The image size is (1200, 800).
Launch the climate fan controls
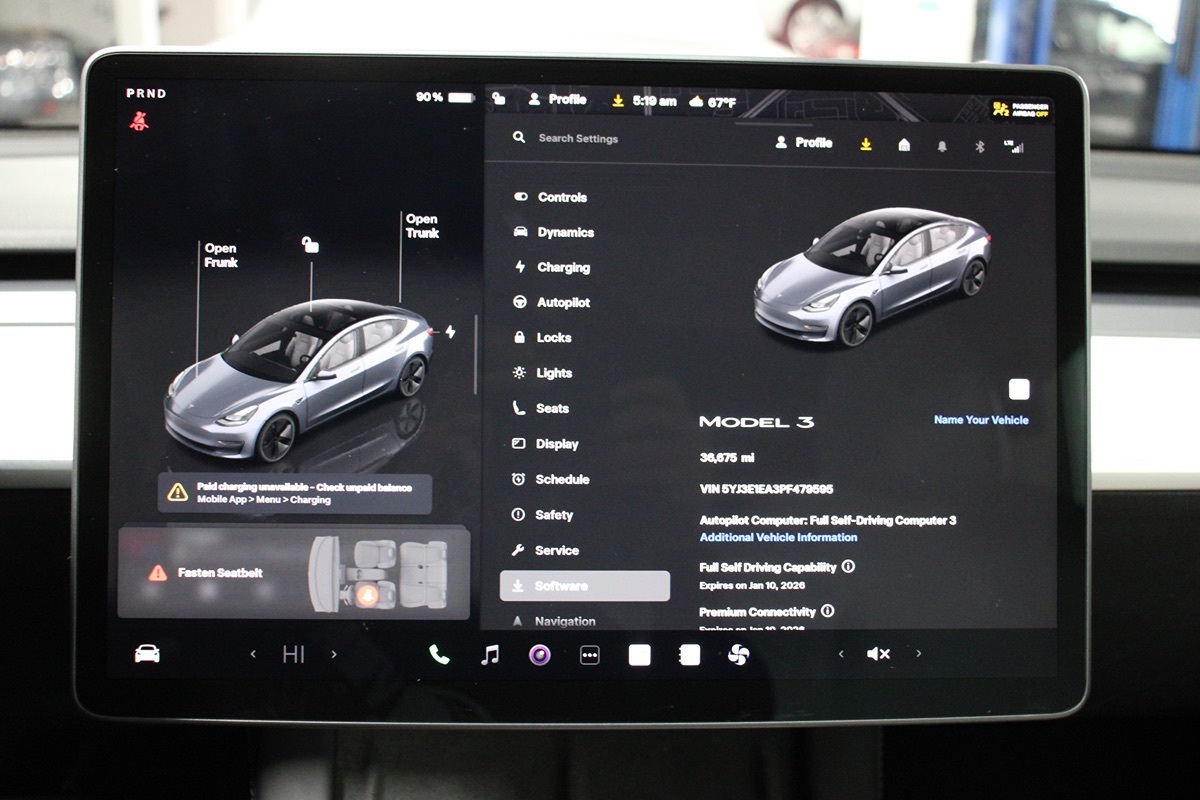click(x=740, y=653)
